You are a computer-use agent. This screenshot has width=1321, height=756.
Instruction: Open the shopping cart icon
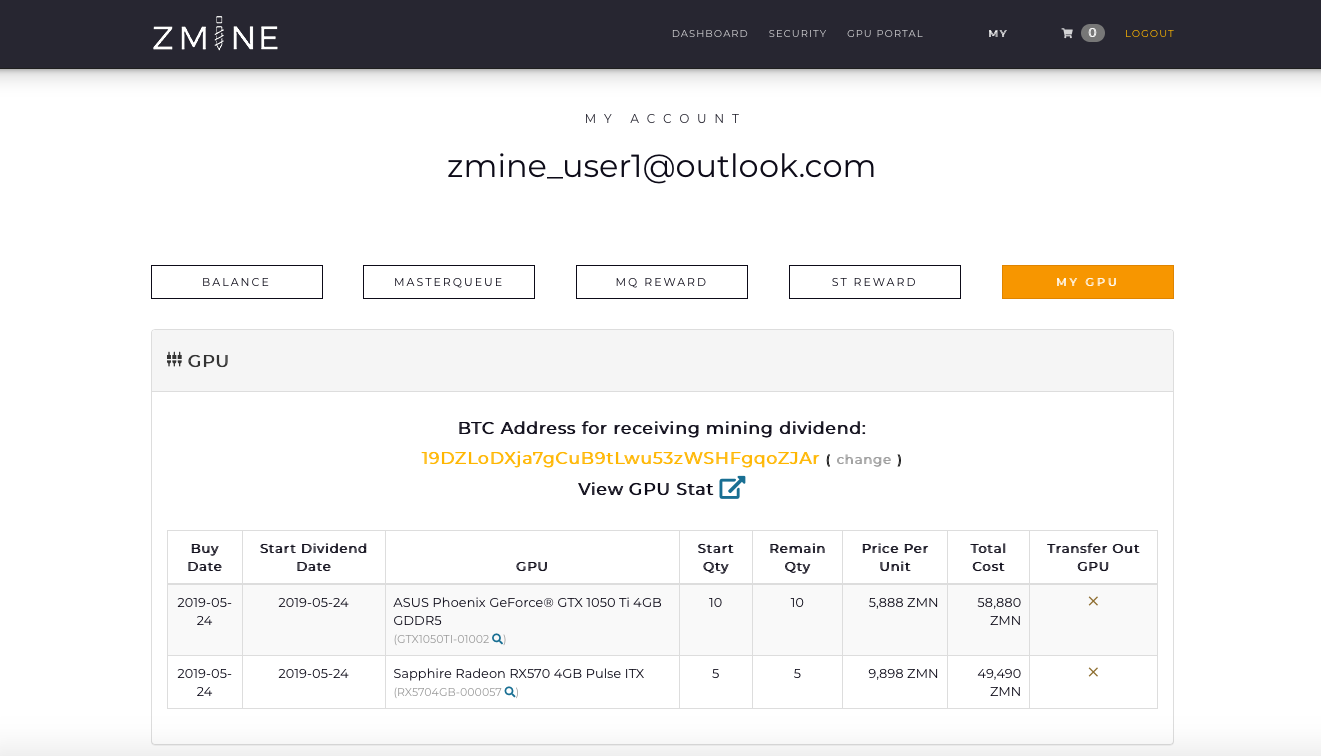[1067, 33]
